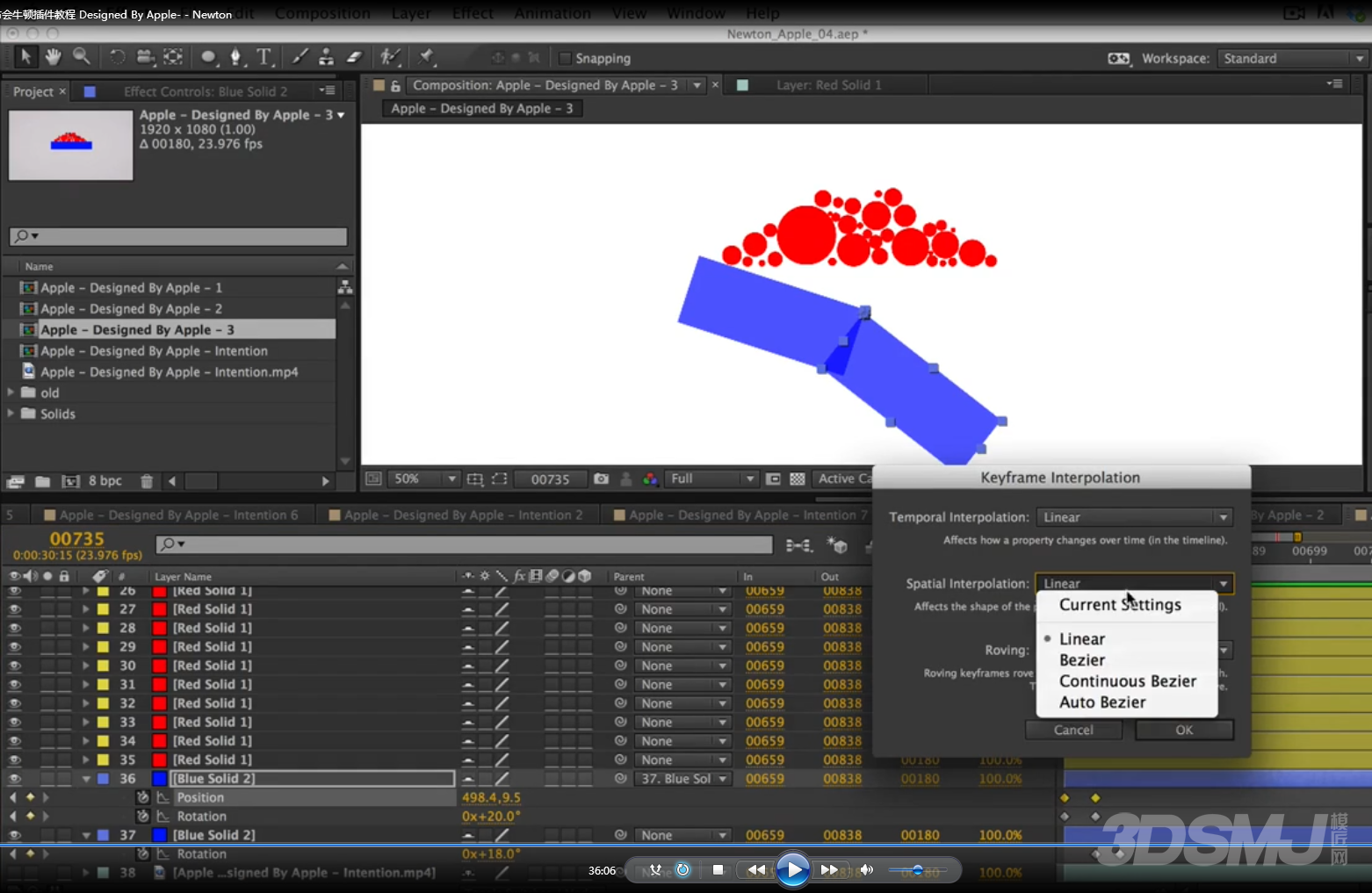Viewport: 1372px width, 893px height.
Task: Click the video player stop button
Action: pyautogui.click(x=718, y=870)
